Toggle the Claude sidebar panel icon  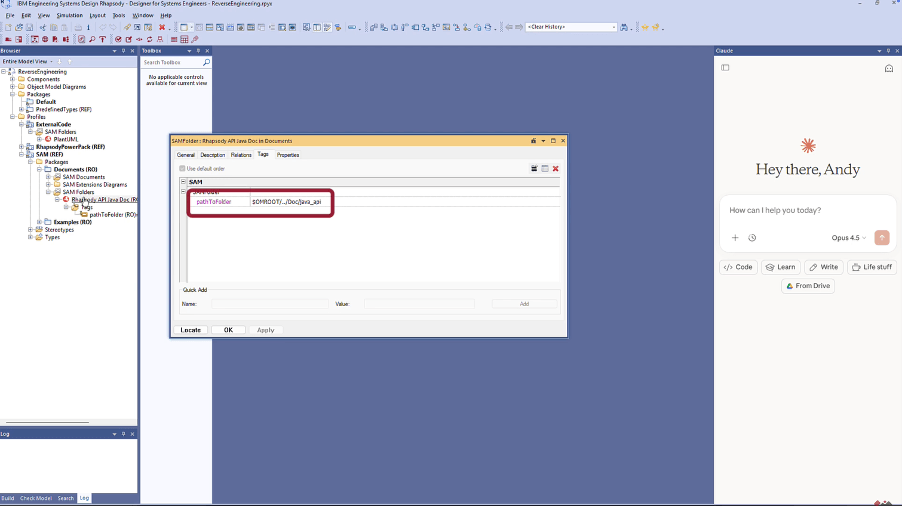(x=725, y=68)
